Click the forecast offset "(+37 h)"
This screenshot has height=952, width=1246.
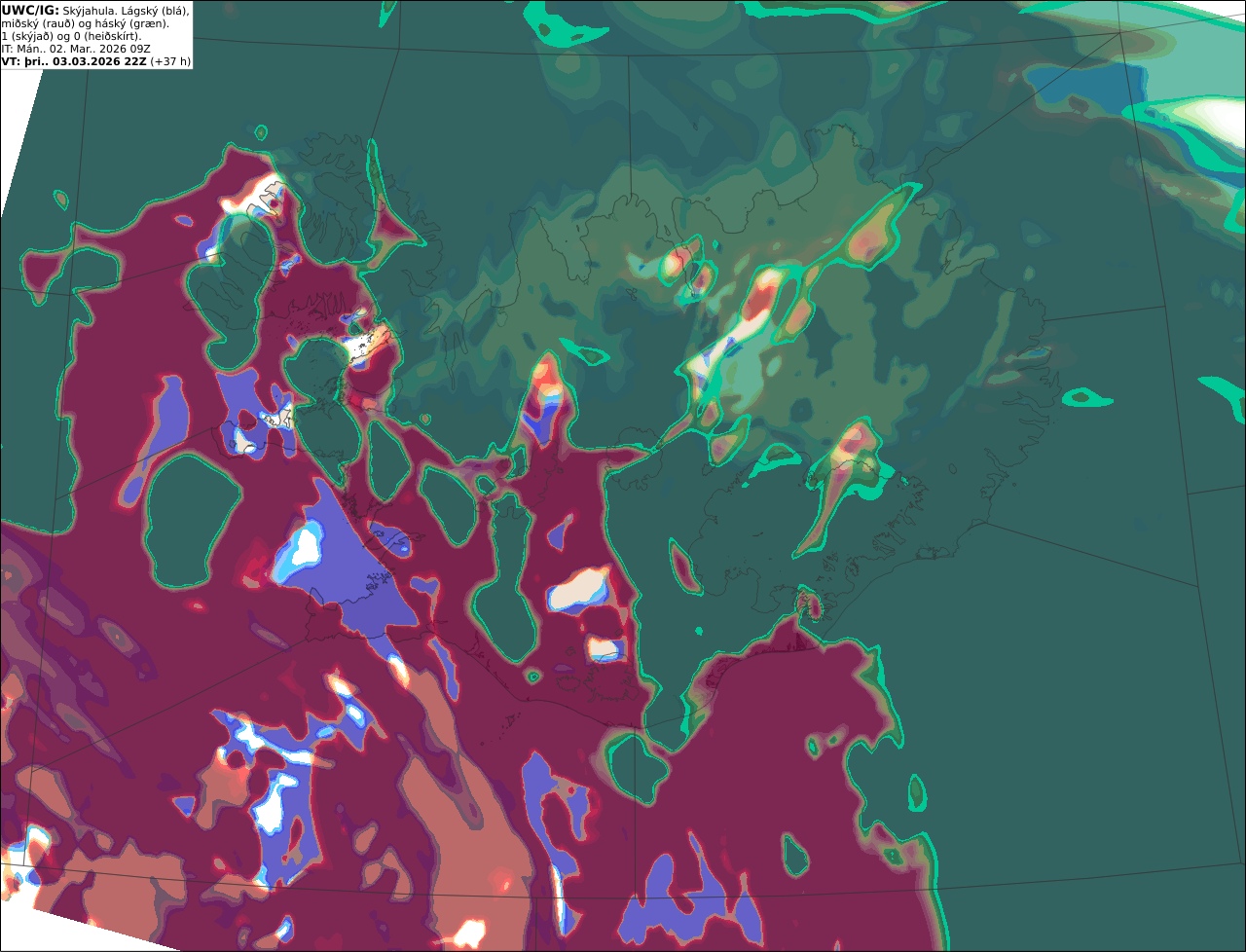(170, 61)
